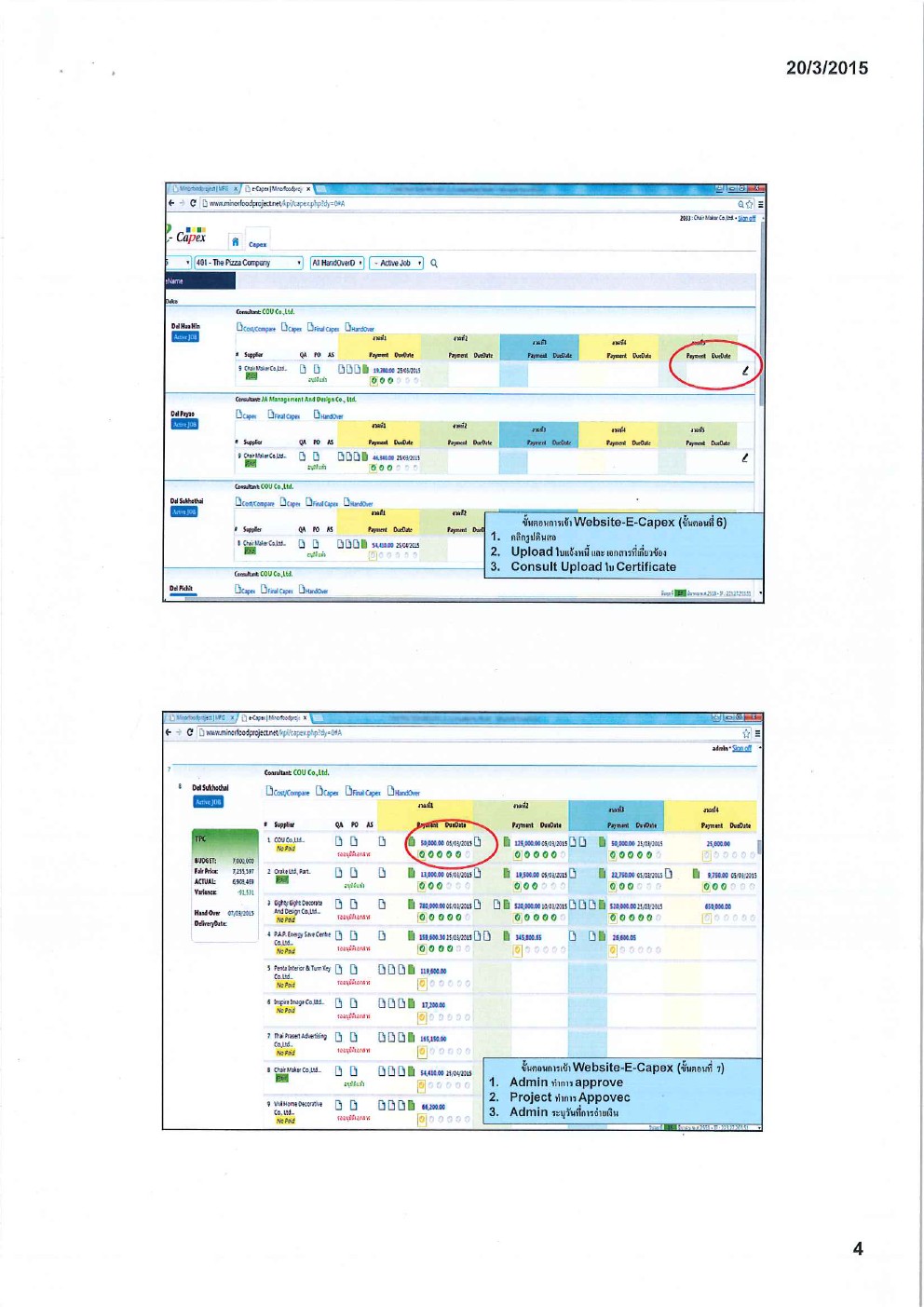Open 'Cost/Compare' link under Dai Hua Hin
Screen dimensions: 924x1307
coord(256,328)
